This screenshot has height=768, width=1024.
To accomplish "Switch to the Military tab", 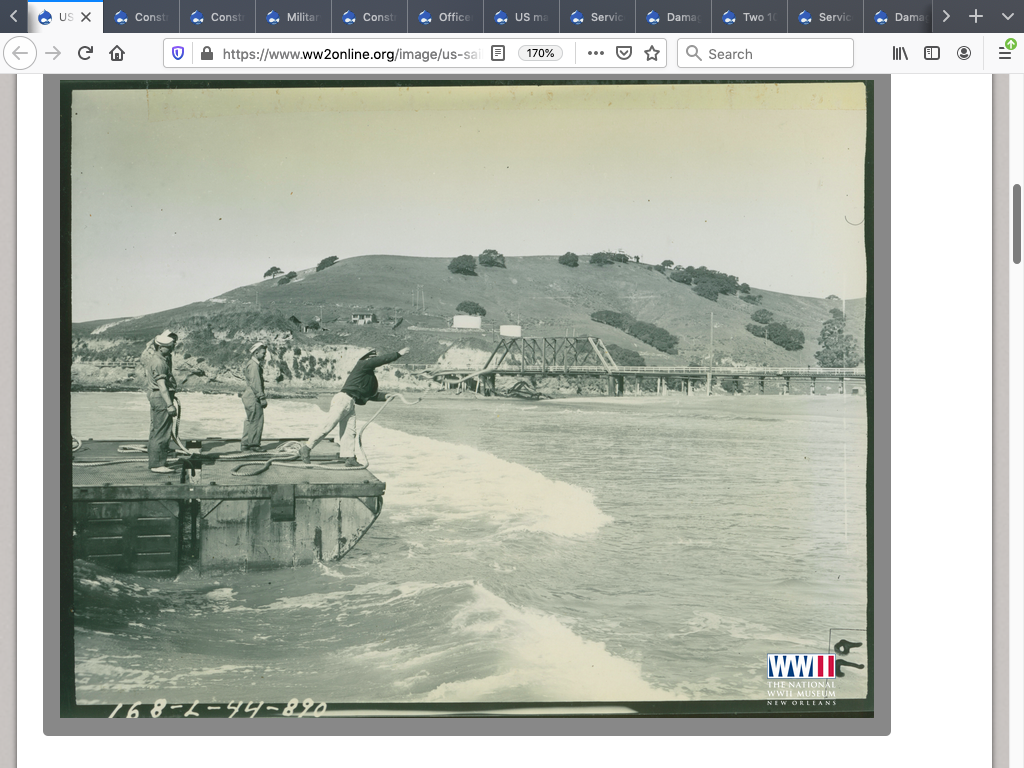I will 294,17.
